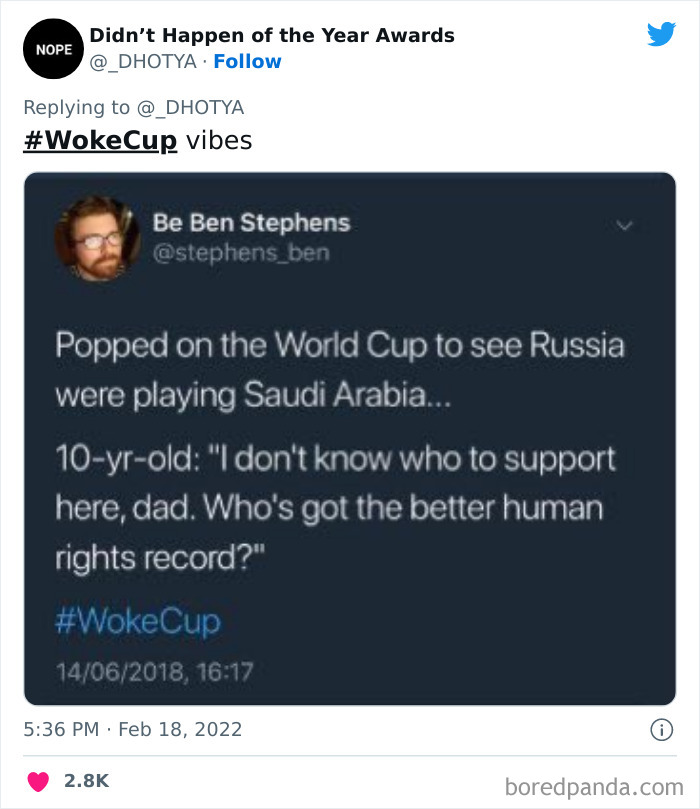The height and width of the screenshot is (809, 700).
Task: Click blue #WokeCup hashtag in screenshot
Action: click(x=138, y=621)
